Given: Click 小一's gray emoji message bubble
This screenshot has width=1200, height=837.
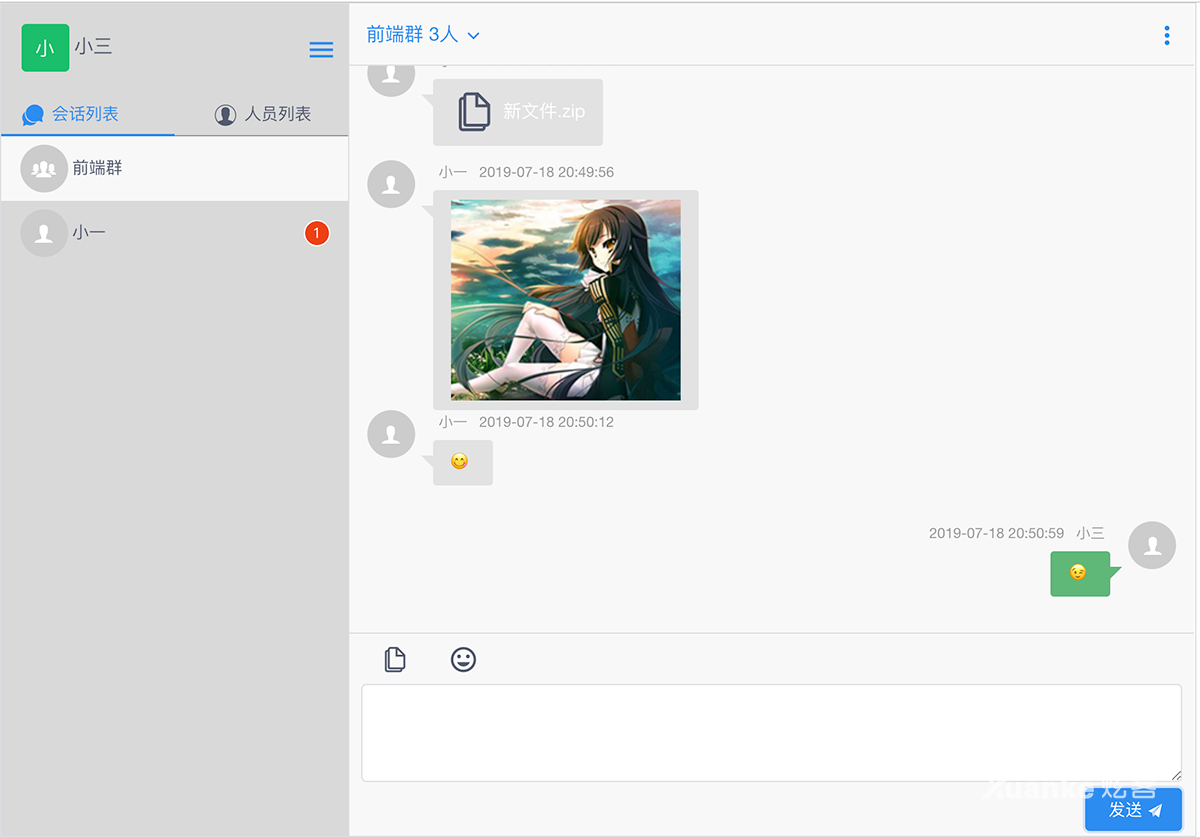Looking at the screenshot, I should pos(462,462).
